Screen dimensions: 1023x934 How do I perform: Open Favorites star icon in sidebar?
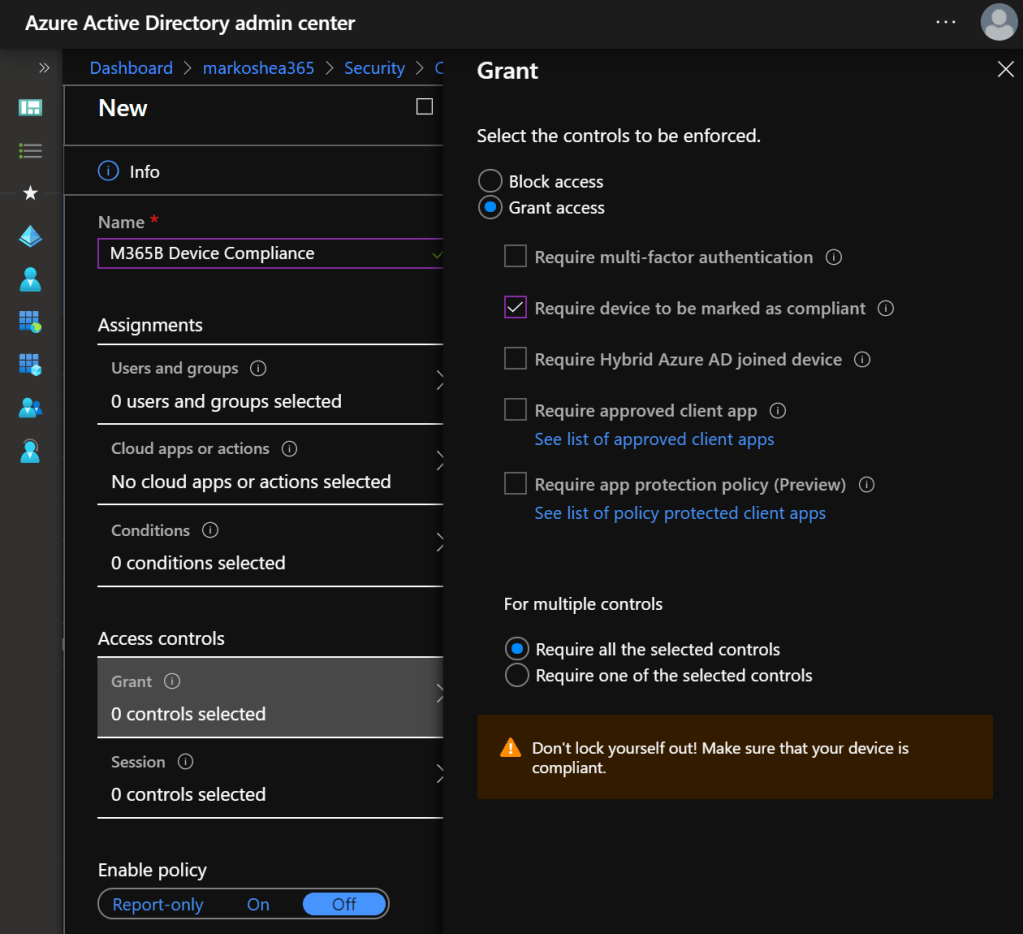(30, 193)
